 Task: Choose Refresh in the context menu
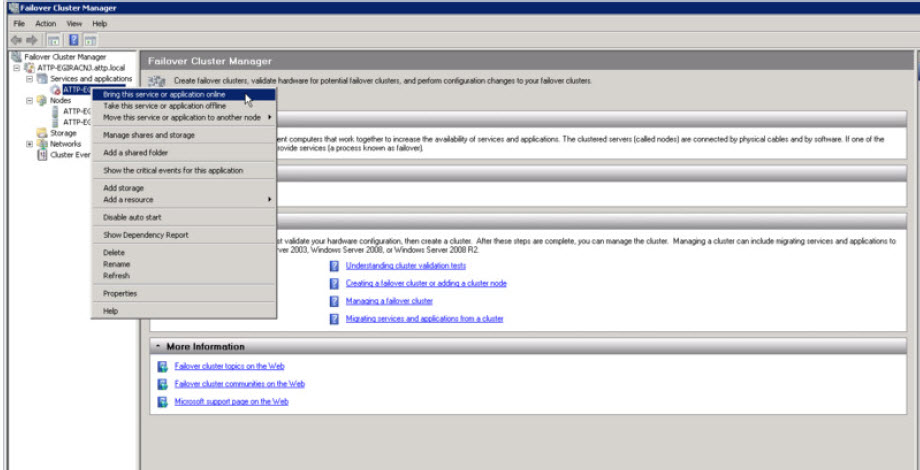click(x=183, y=276)
